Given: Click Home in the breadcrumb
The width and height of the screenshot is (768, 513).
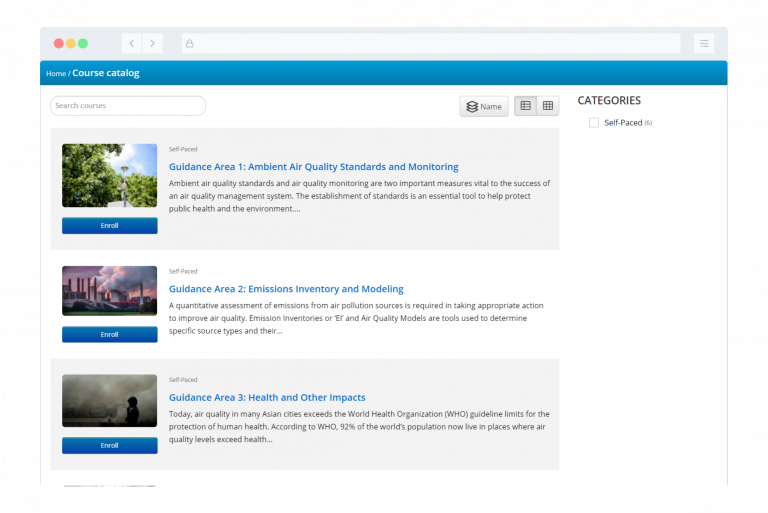Looking at the screenshot, I should pyautogui.click(x=56, y=73).
